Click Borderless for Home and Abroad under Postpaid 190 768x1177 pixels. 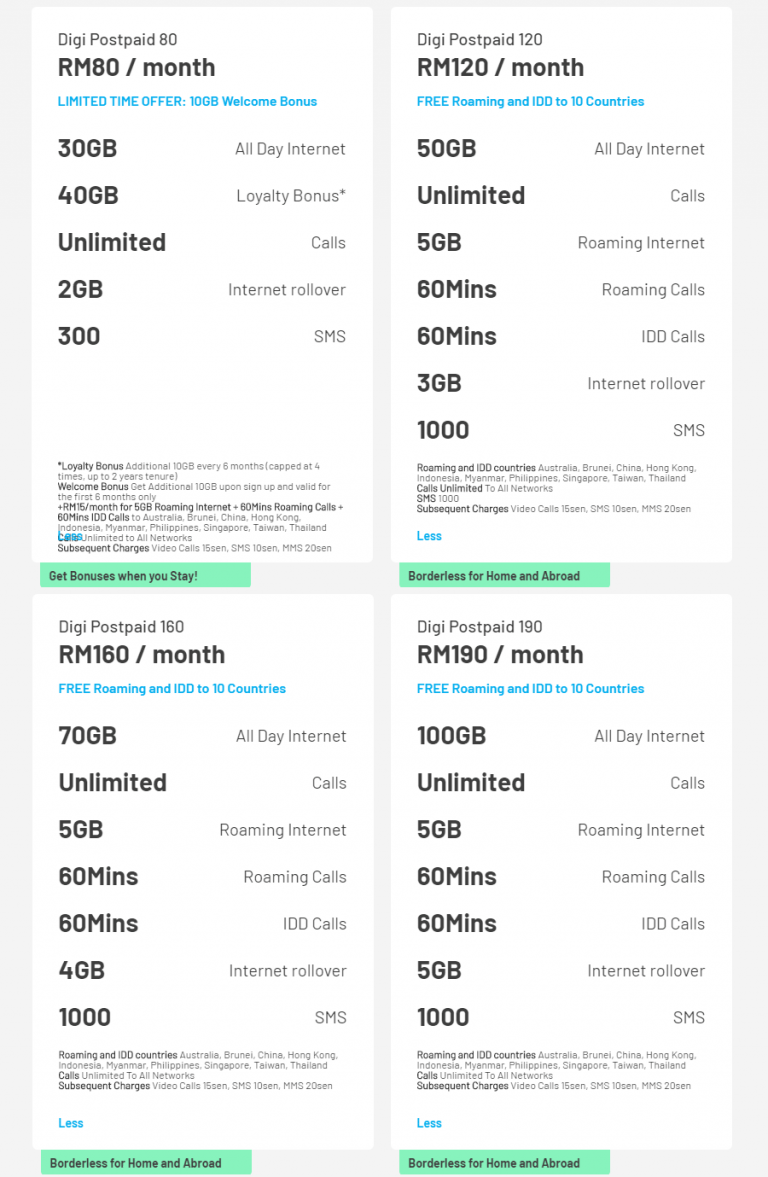tap(504, 1162)
